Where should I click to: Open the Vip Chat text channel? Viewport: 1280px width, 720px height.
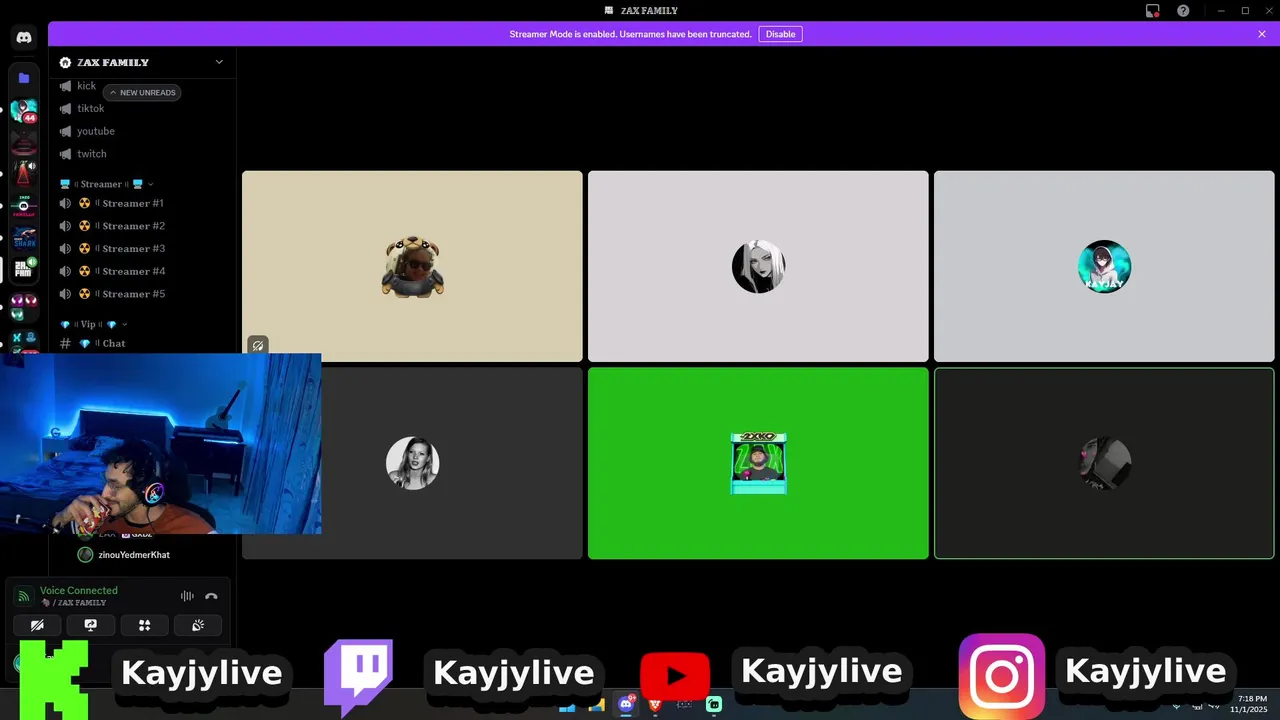(x=144, y=343)
